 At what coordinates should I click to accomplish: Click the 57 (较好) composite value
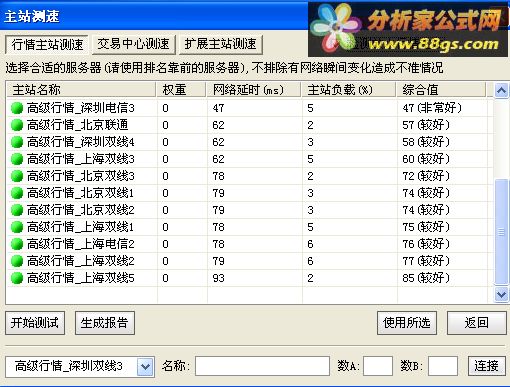point(426,125)
